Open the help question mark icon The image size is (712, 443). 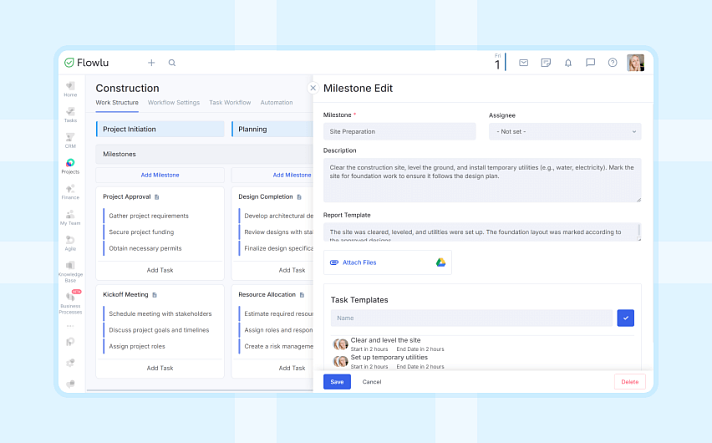pyautogui.click(x=613, y=63)
